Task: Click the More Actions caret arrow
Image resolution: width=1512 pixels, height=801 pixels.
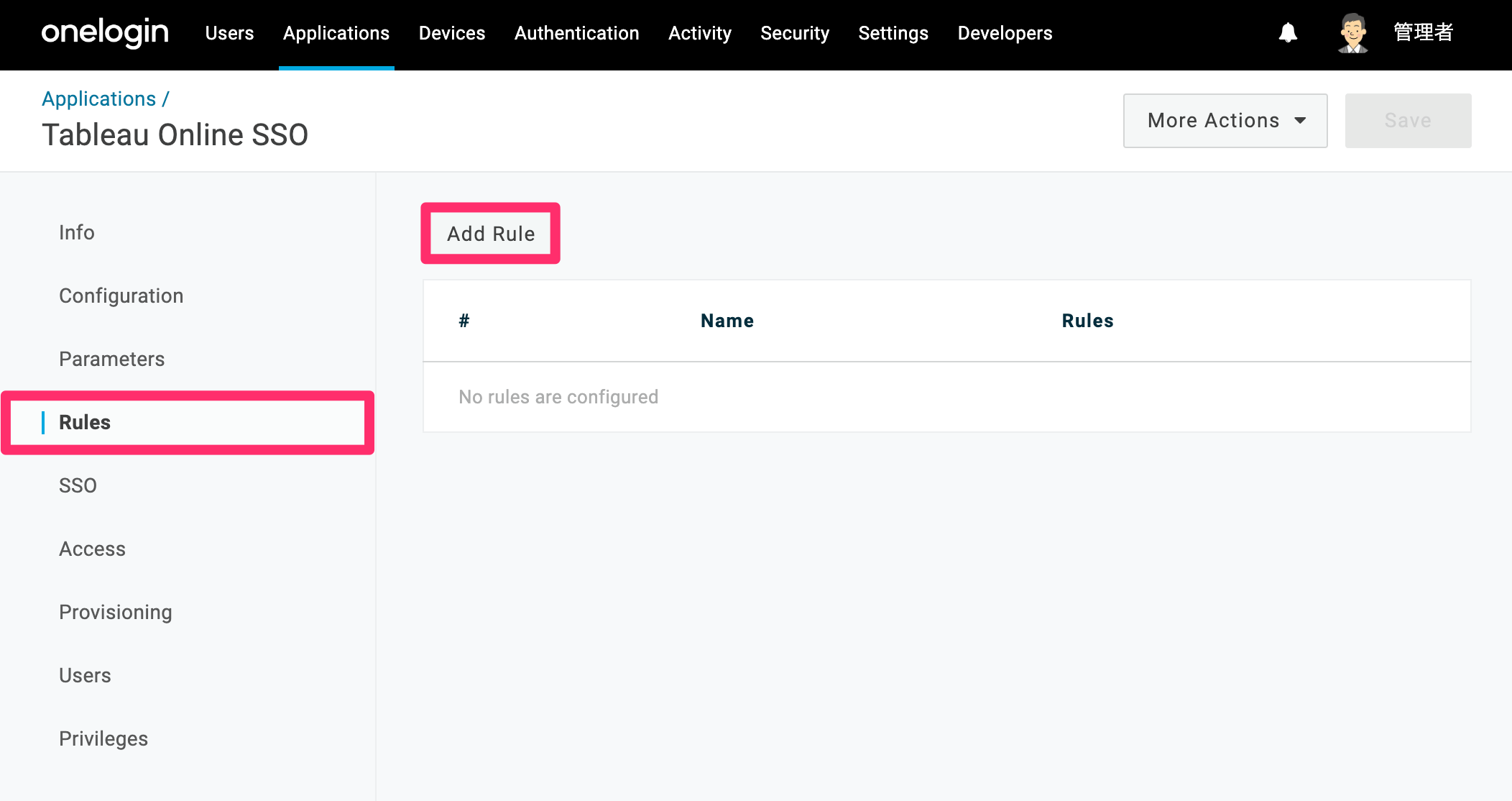Action: coord(1300,121)
